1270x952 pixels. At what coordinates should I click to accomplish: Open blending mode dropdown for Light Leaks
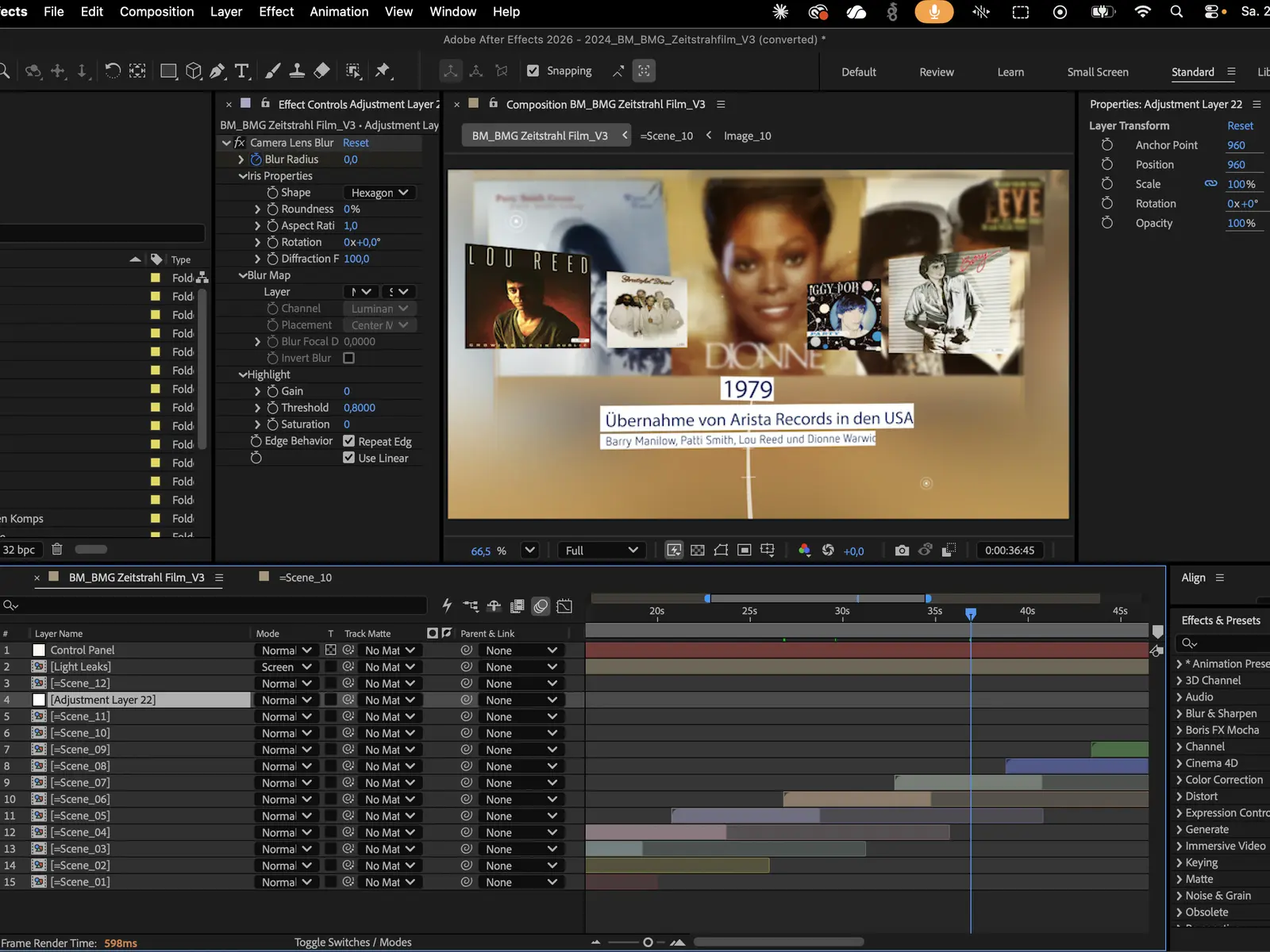(286, 667)
